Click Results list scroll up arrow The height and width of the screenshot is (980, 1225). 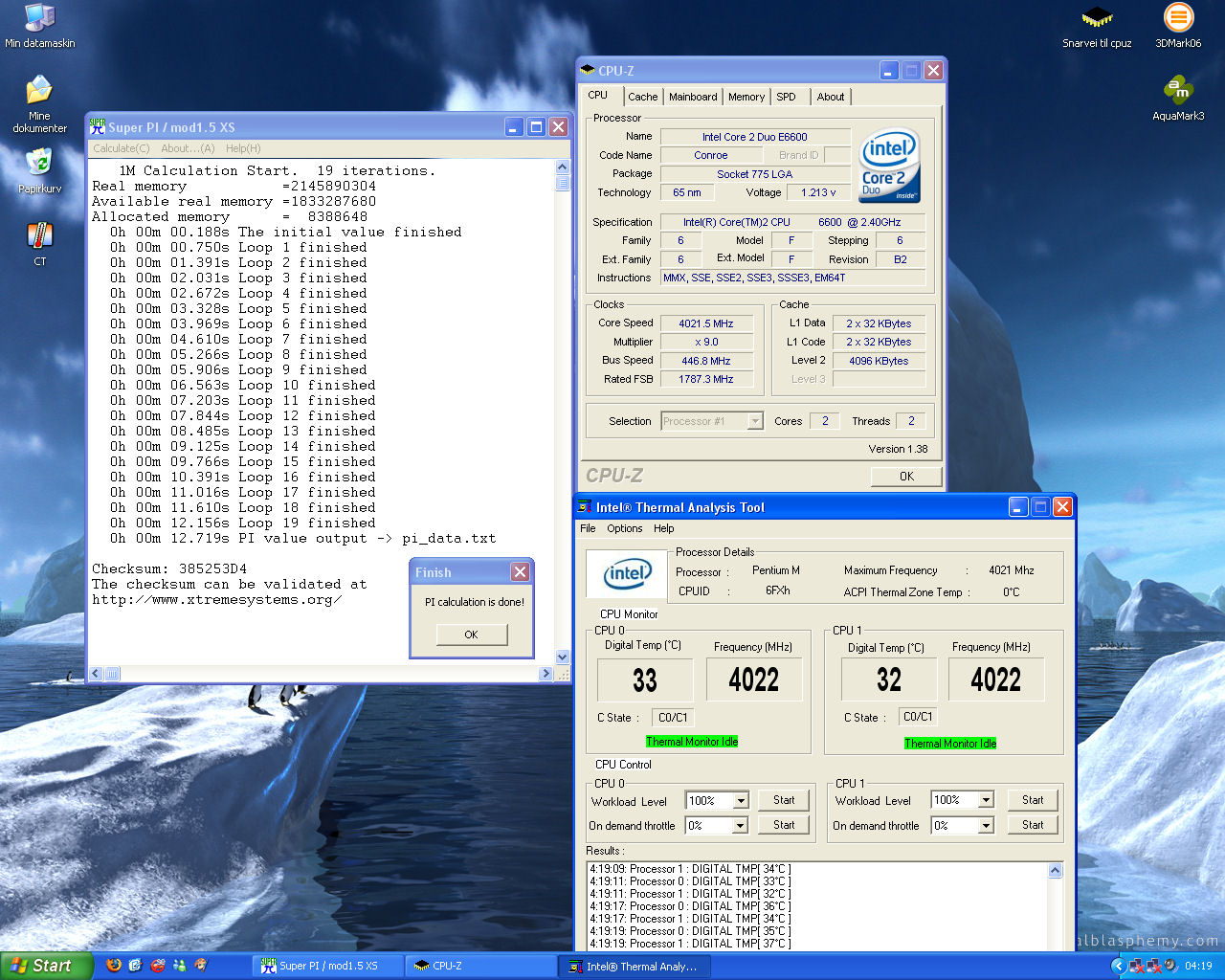(1056, 870)
